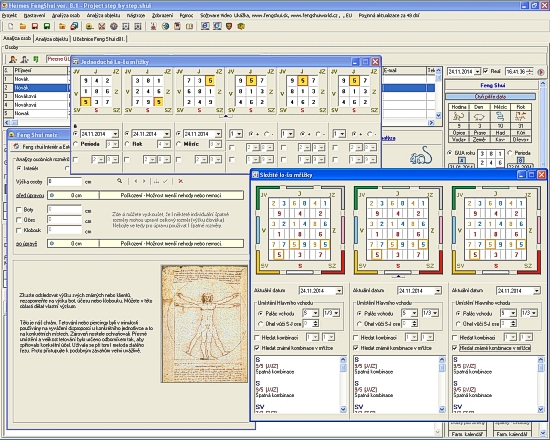Select the Rok radio in simple Lo-šu window

coord(127,144)
